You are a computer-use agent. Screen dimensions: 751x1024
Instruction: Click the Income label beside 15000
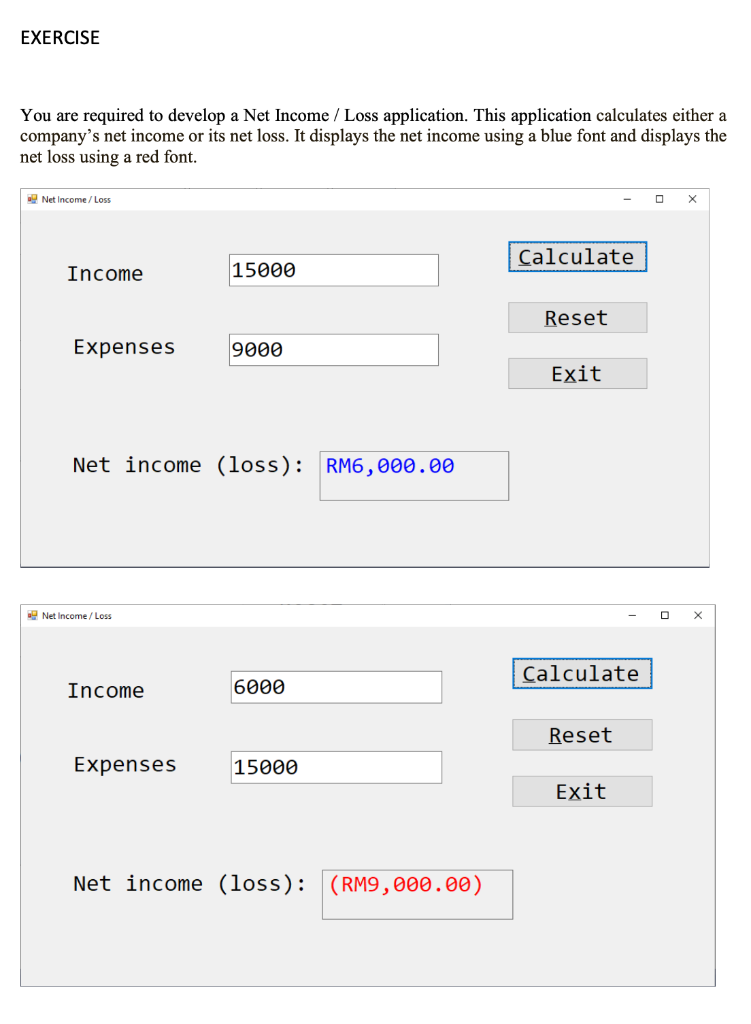click(105, 274)
